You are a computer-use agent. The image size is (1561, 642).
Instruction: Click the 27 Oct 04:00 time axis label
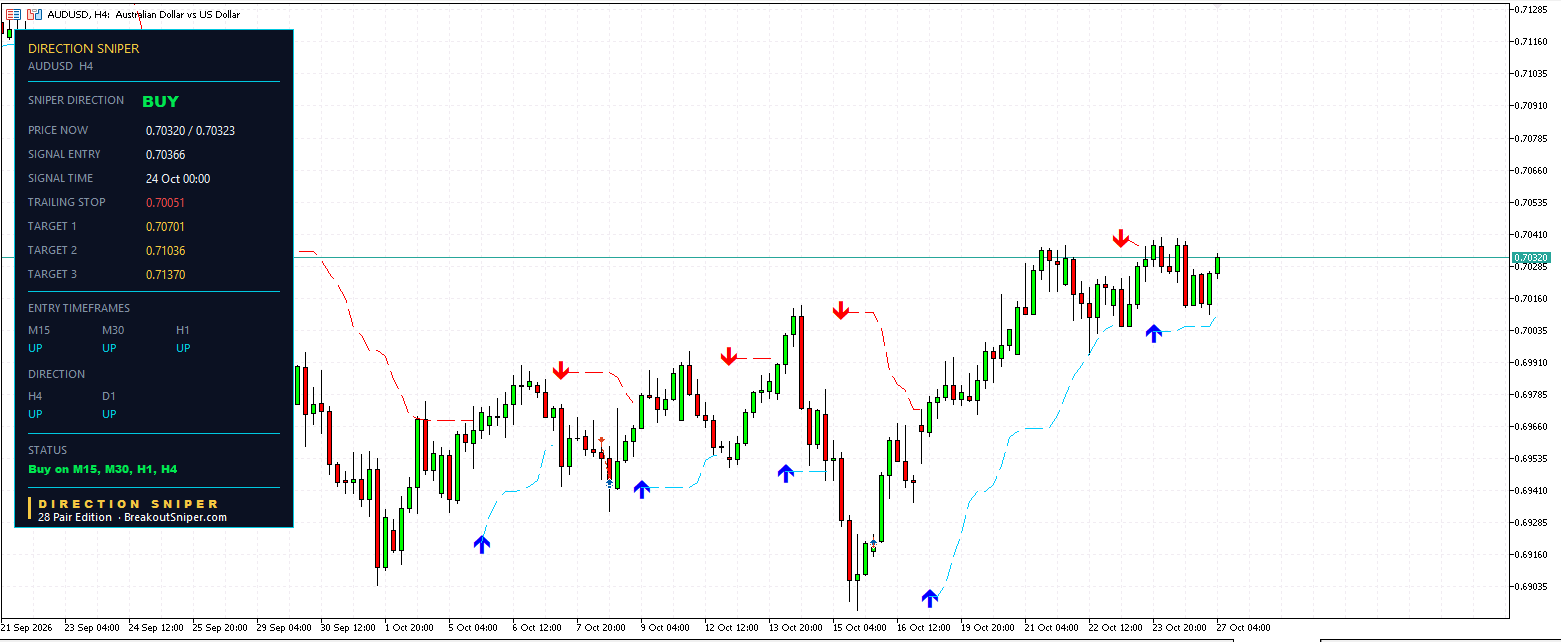click(x=1244, y=628)
